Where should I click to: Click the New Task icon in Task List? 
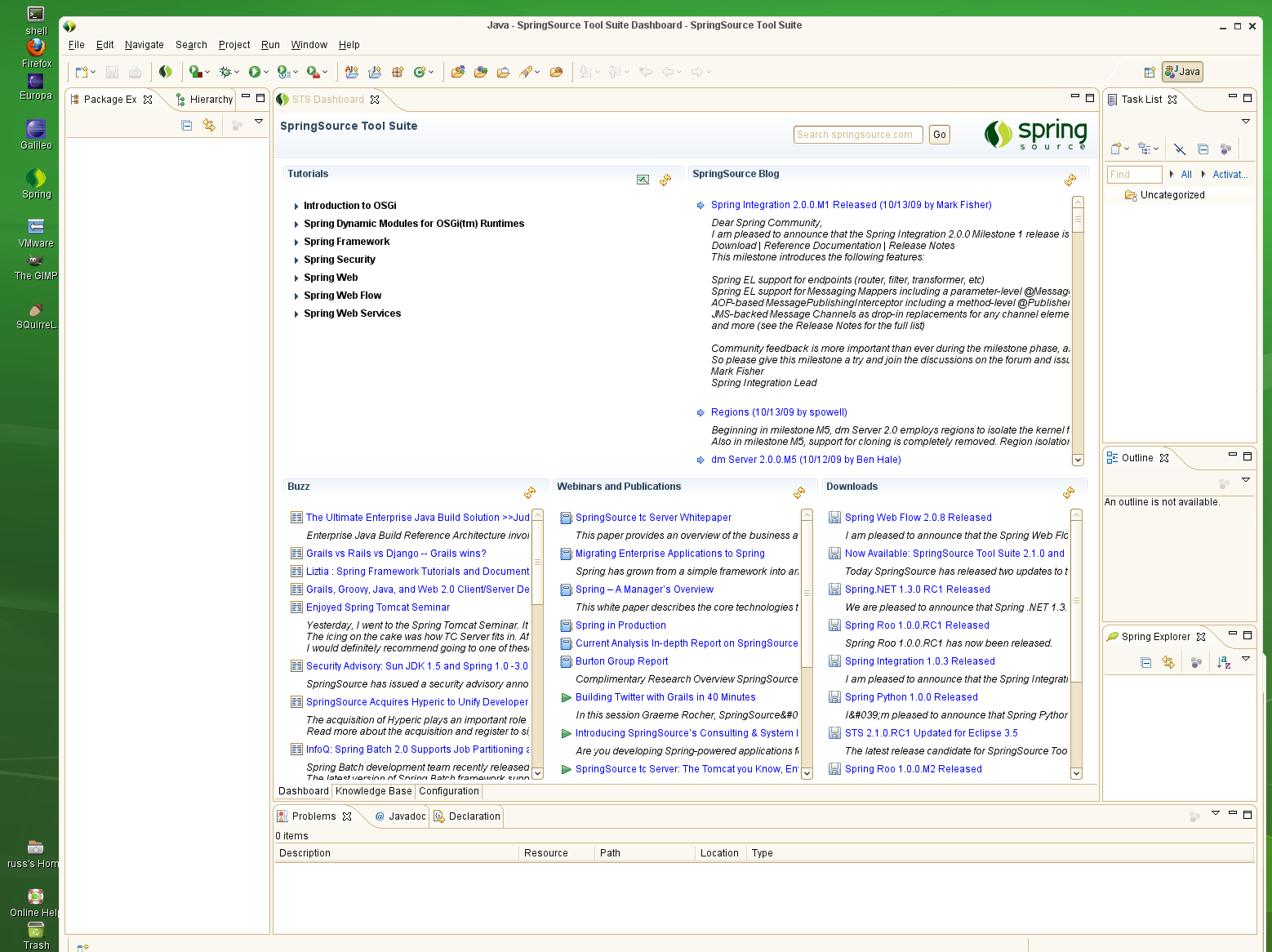click(x=1116, y=149)
